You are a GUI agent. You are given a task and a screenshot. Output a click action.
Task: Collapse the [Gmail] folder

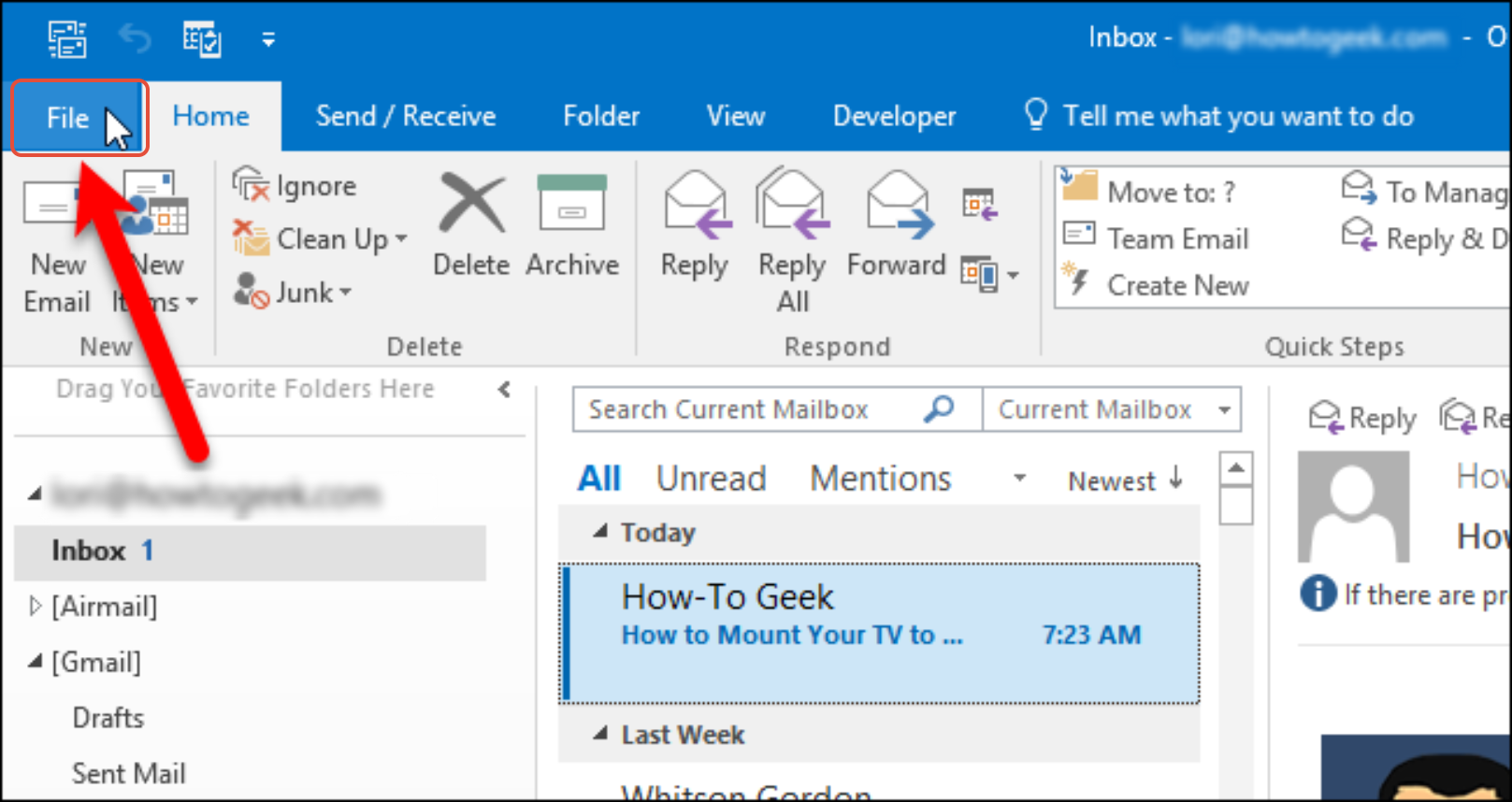click(35, 662)
